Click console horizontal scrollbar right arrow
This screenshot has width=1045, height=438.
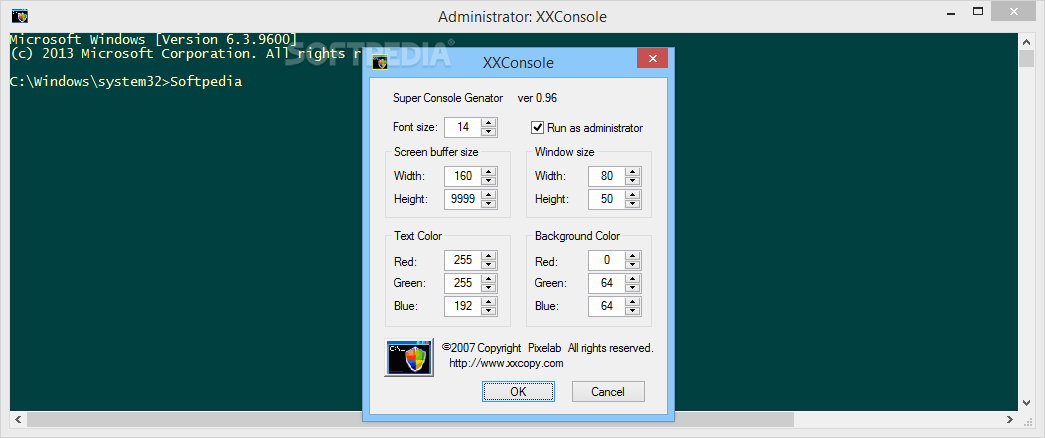tap(1011, 420)
